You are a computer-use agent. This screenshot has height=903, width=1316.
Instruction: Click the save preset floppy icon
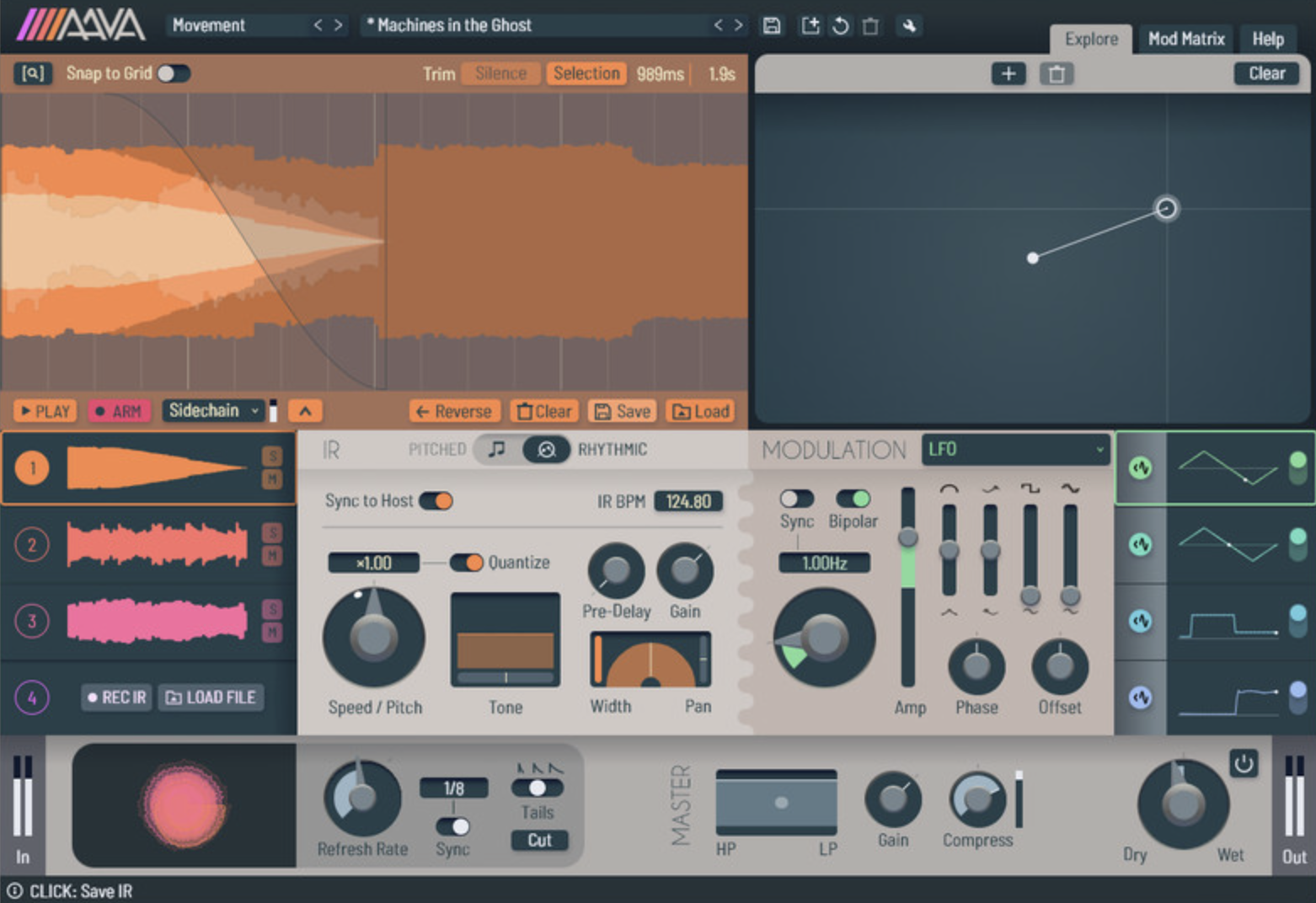771,25
